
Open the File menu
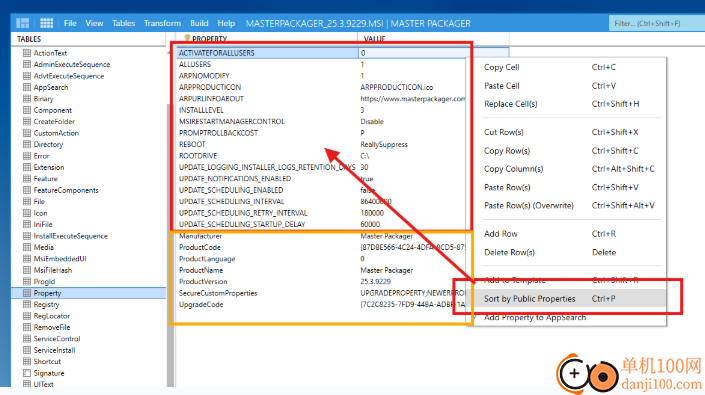click(70, 23)
